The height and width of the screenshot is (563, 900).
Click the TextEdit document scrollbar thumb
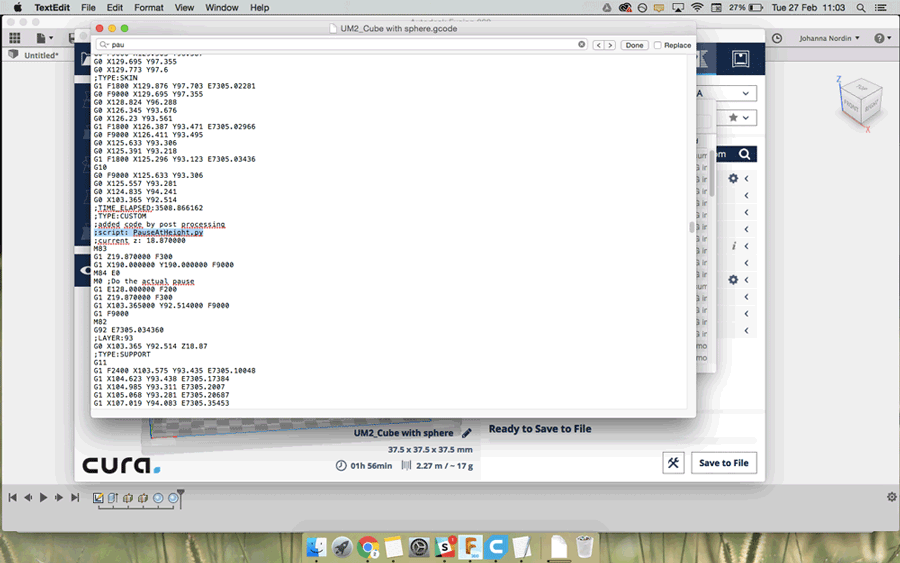pos(692,227)
